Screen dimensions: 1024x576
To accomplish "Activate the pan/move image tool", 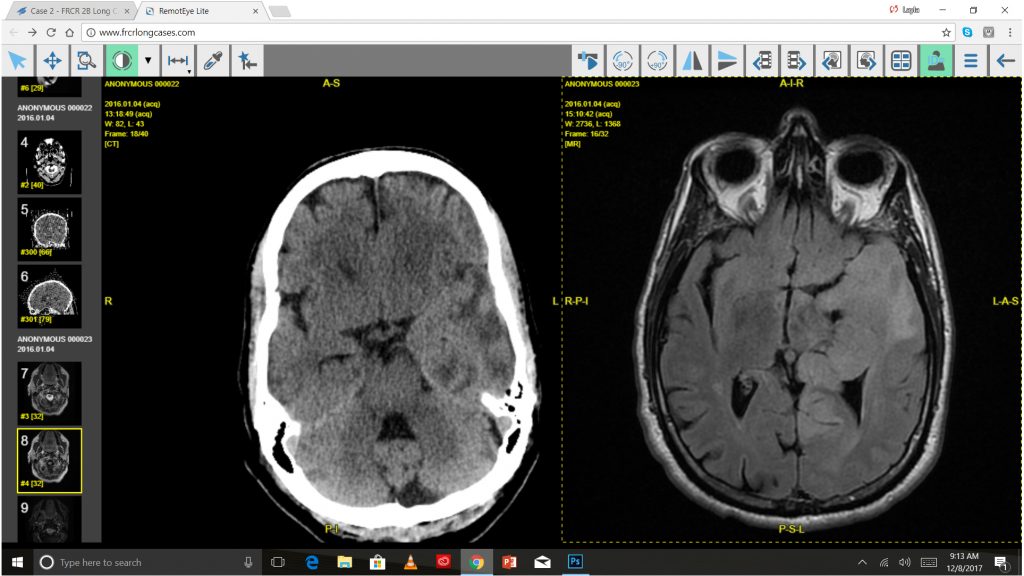I will 52,61.
